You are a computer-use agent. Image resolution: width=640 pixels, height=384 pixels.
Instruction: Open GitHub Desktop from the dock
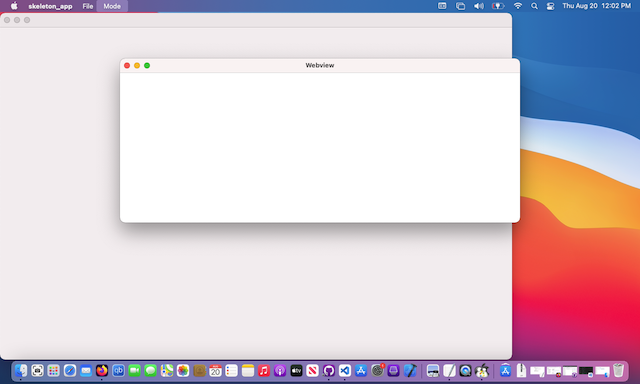point(329,371)
